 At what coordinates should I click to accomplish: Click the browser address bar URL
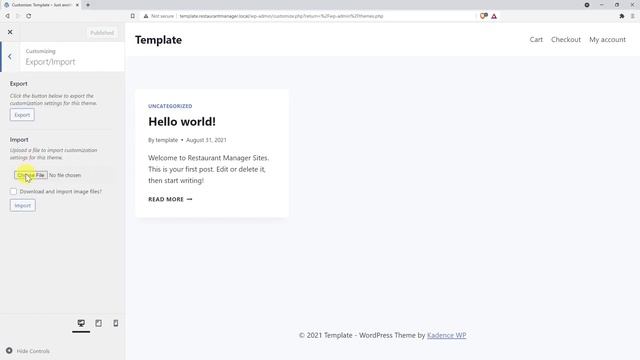pos(281,16)
